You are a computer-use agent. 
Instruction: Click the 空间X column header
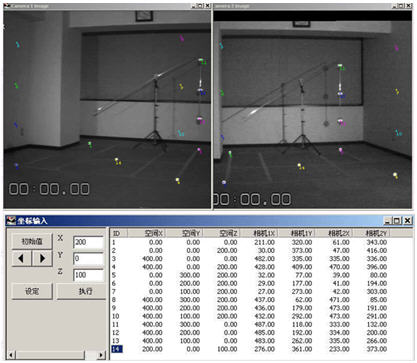tap(147, 233)
